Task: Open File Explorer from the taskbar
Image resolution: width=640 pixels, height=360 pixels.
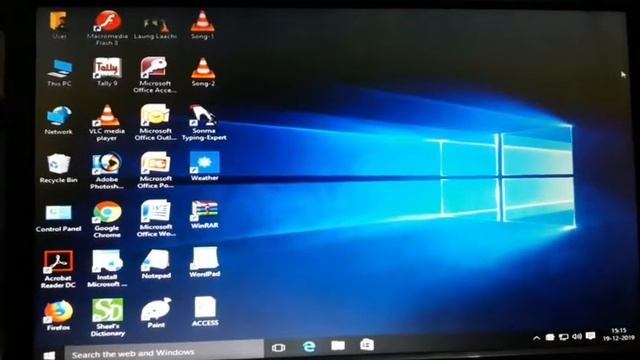Action: click(338, 346)
